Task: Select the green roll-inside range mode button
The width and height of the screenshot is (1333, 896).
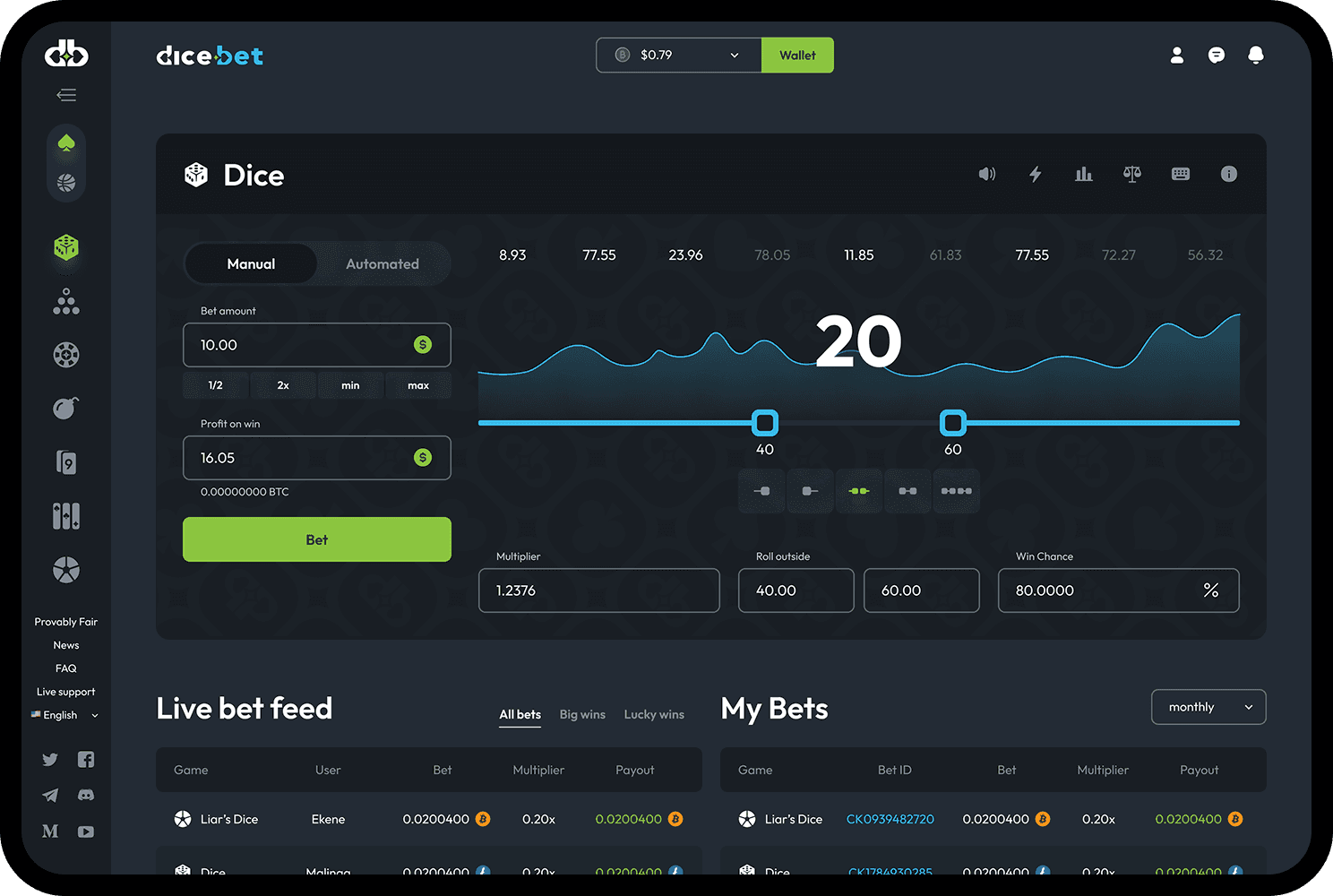Action: click(859, 491)
